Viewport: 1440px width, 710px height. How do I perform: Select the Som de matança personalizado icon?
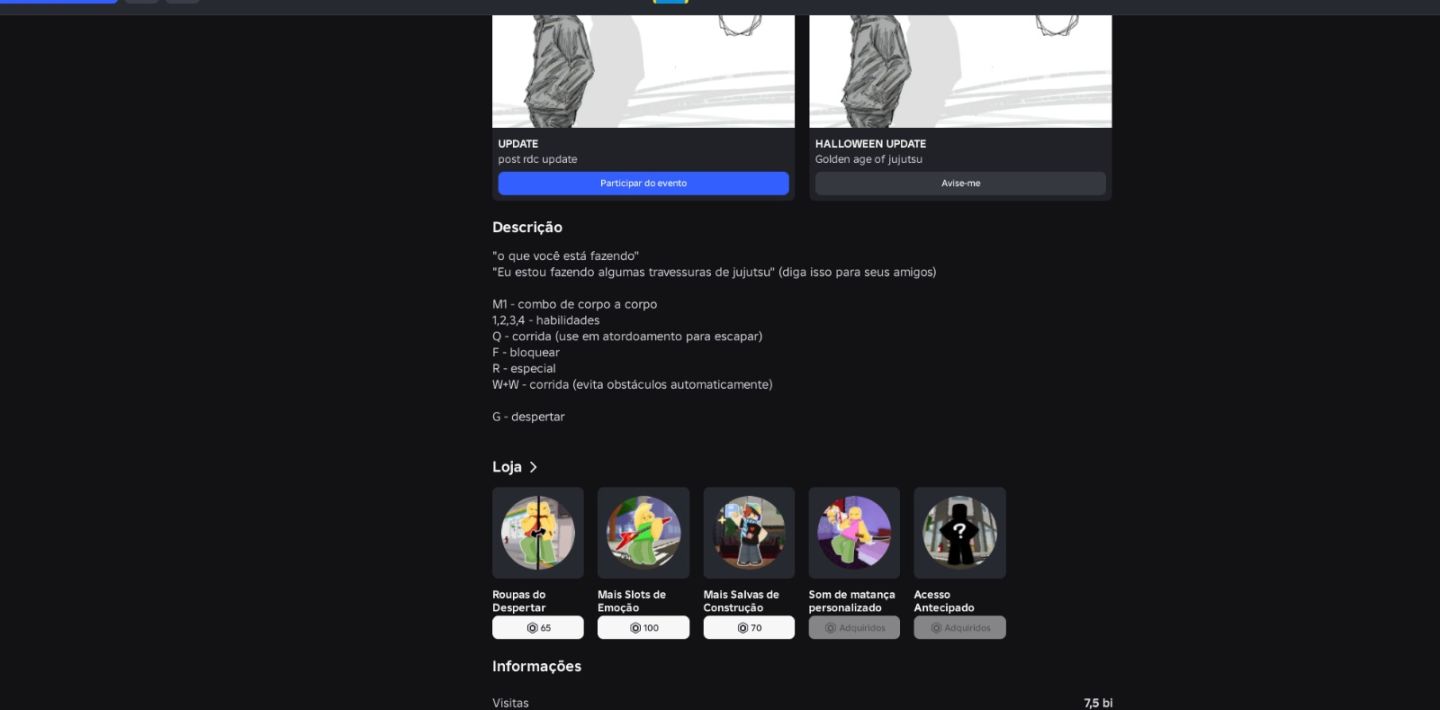tap(854, 533)
